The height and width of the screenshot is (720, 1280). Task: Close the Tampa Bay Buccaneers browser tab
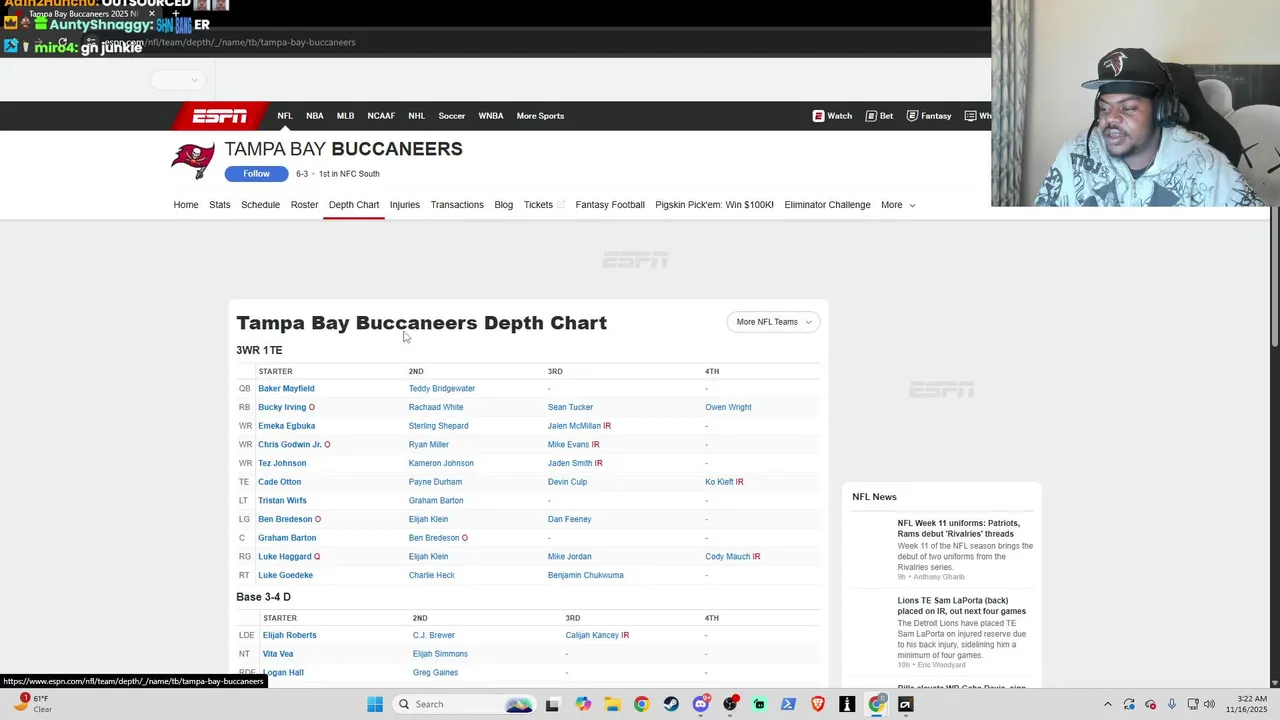pos(152,14)
